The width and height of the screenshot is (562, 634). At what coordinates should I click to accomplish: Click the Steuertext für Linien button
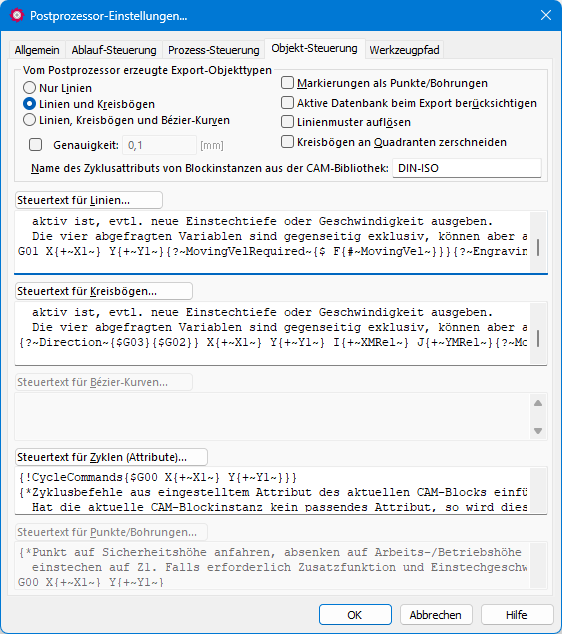click(x=89, y=200)
